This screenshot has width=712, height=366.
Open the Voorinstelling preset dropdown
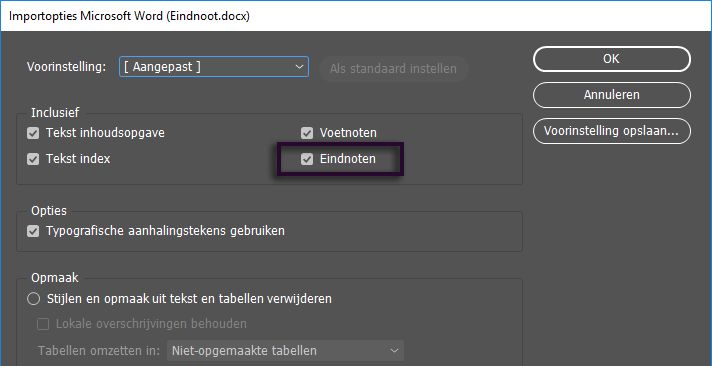click(x=214, y=67)
